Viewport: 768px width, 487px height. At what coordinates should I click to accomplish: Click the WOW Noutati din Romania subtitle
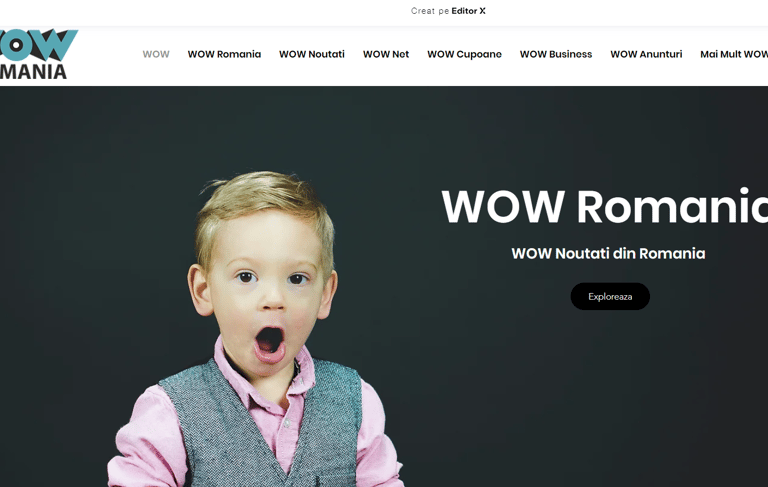coord(608,253)
